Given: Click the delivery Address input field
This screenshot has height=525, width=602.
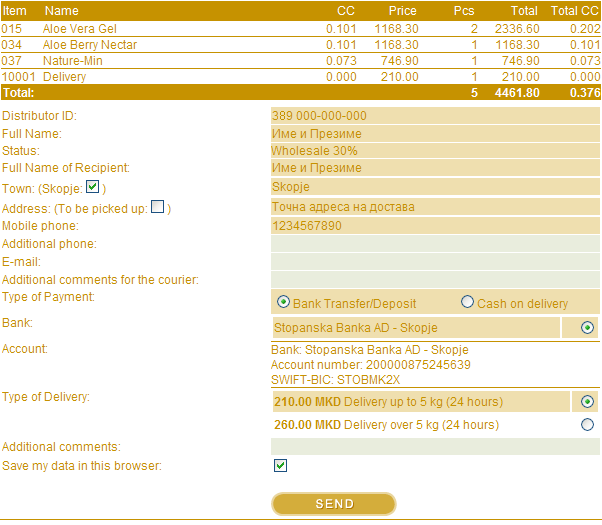Looking at the screenshot, I should (x=435, y=207).
